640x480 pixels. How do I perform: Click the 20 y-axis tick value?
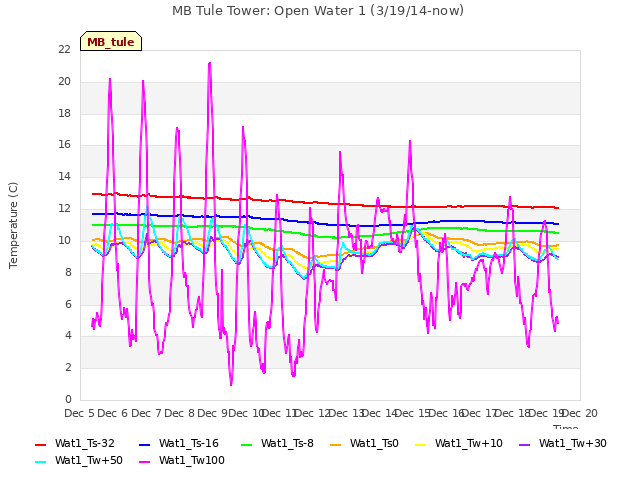64,81
